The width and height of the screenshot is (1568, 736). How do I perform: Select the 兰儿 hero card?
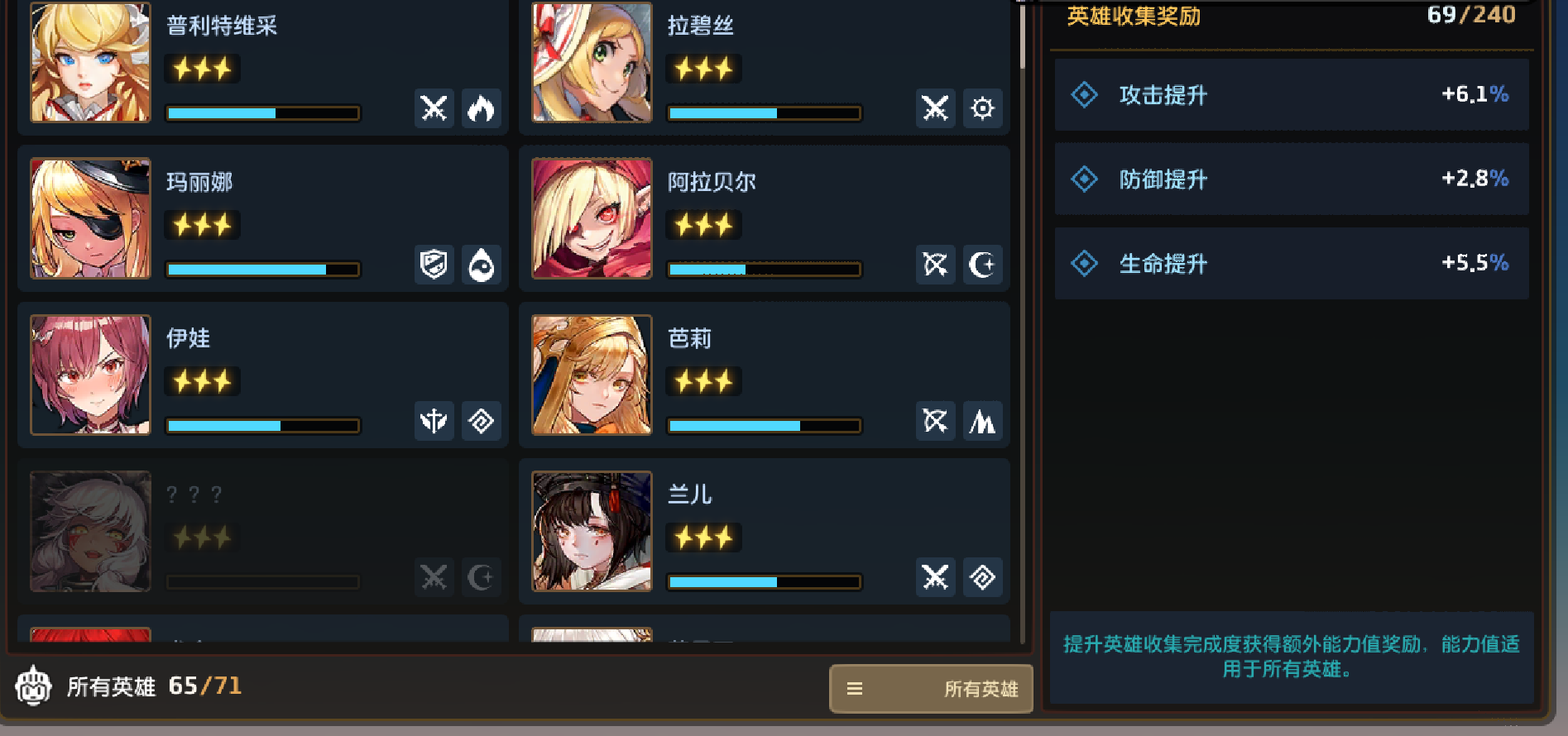[x=764, y=532]
